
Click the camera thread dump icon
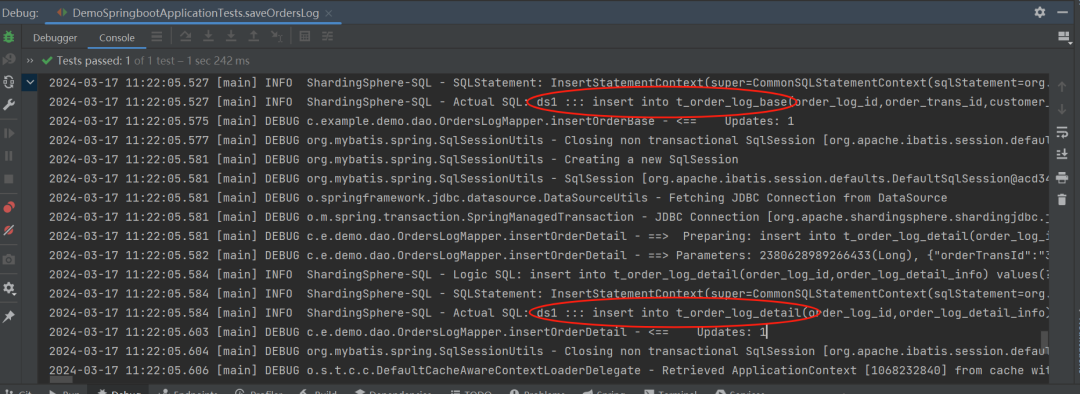click(x=9, y=259)
